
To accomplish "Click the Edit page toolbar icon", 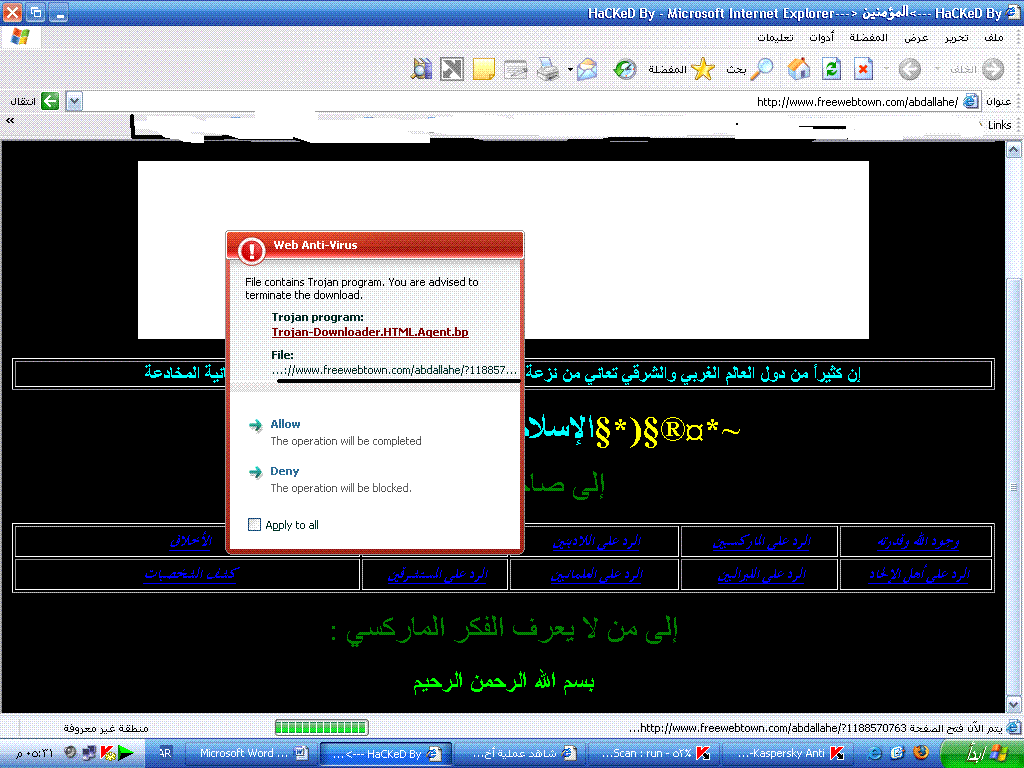I will tap(515, 69).
